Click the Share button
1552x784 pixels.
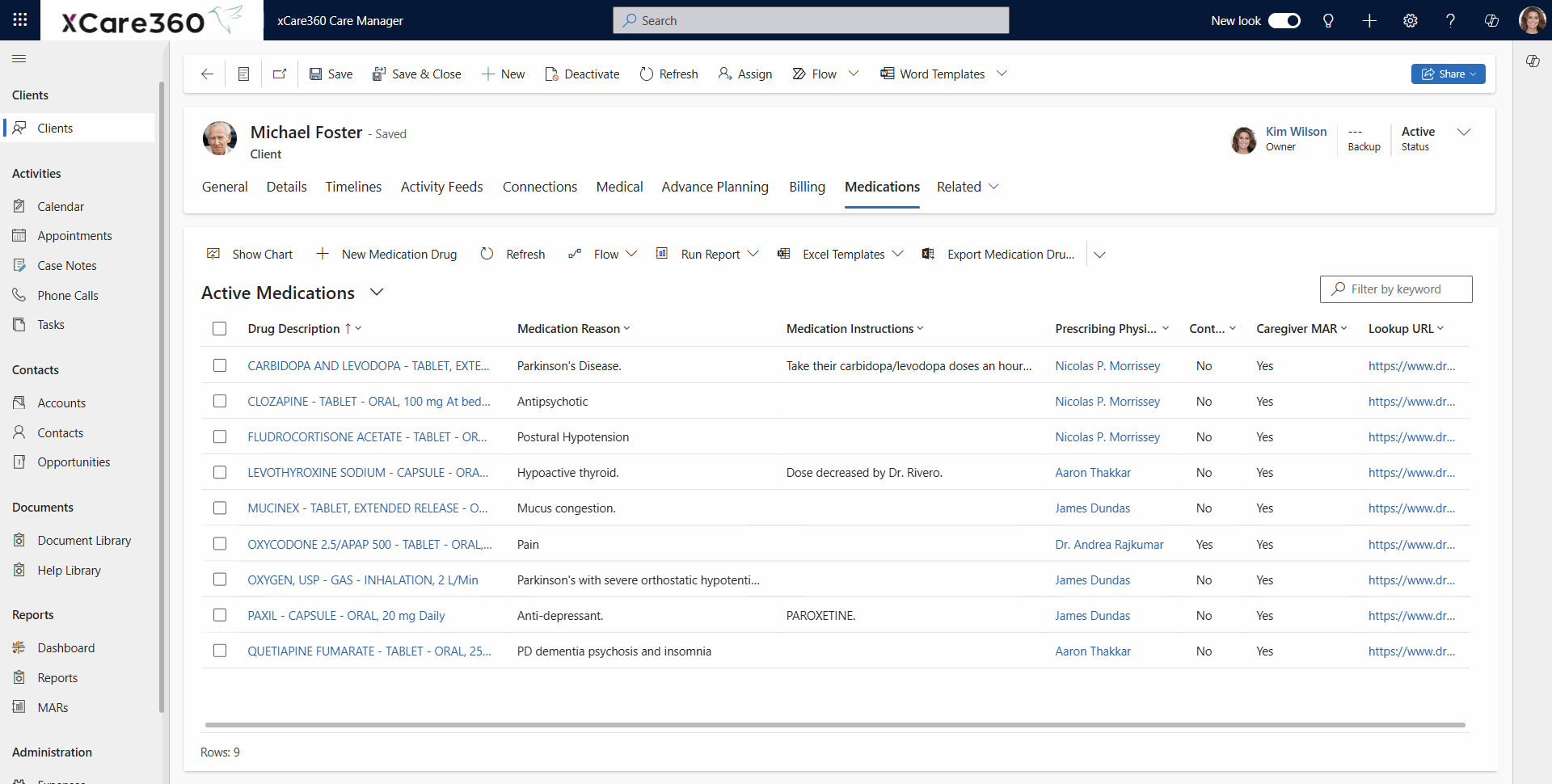(x=1448, y=74)
